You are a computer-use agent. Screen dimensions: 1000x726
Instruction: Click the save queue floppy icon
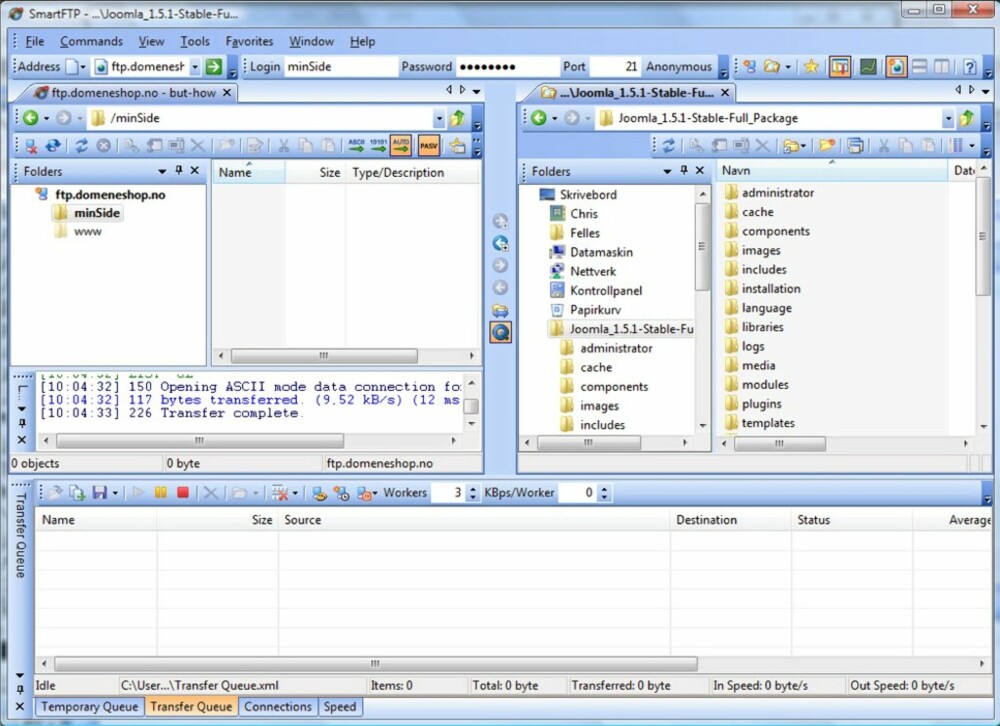[x=99, y=493]
